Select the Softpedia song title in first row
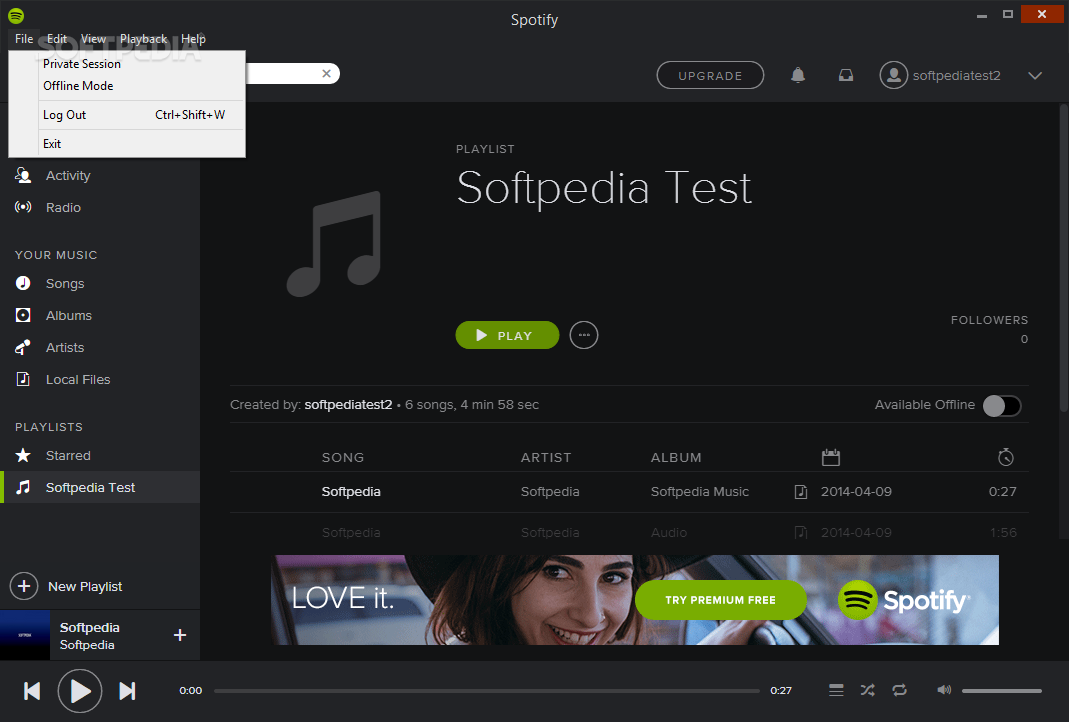The image size is (1069, 722). [350, 492]
